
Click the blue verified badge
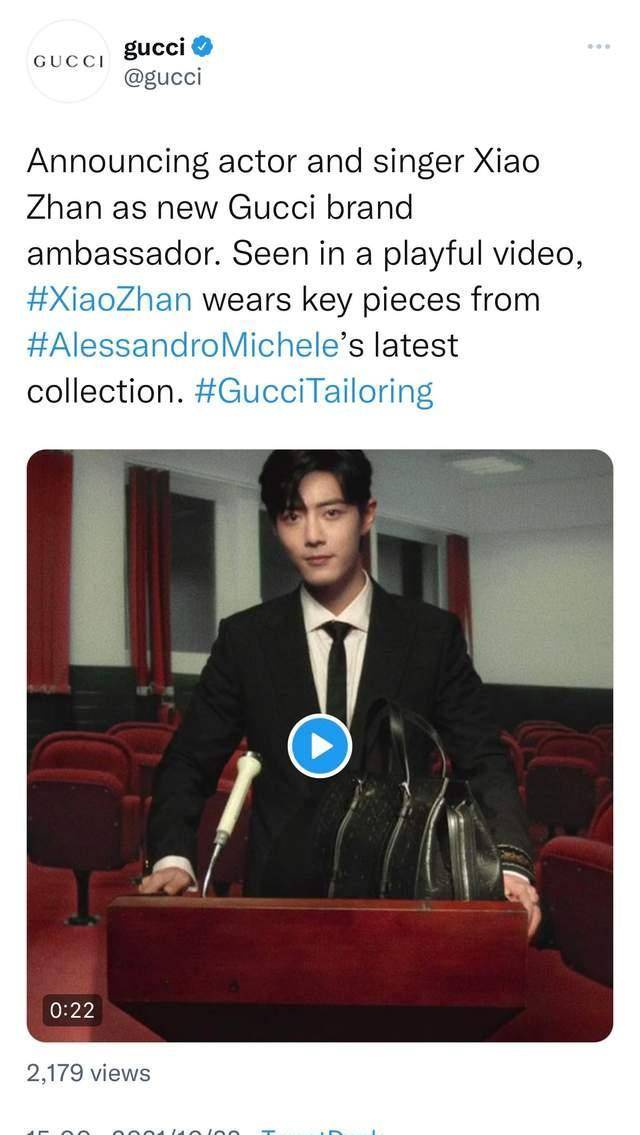(x=203, y=48)
